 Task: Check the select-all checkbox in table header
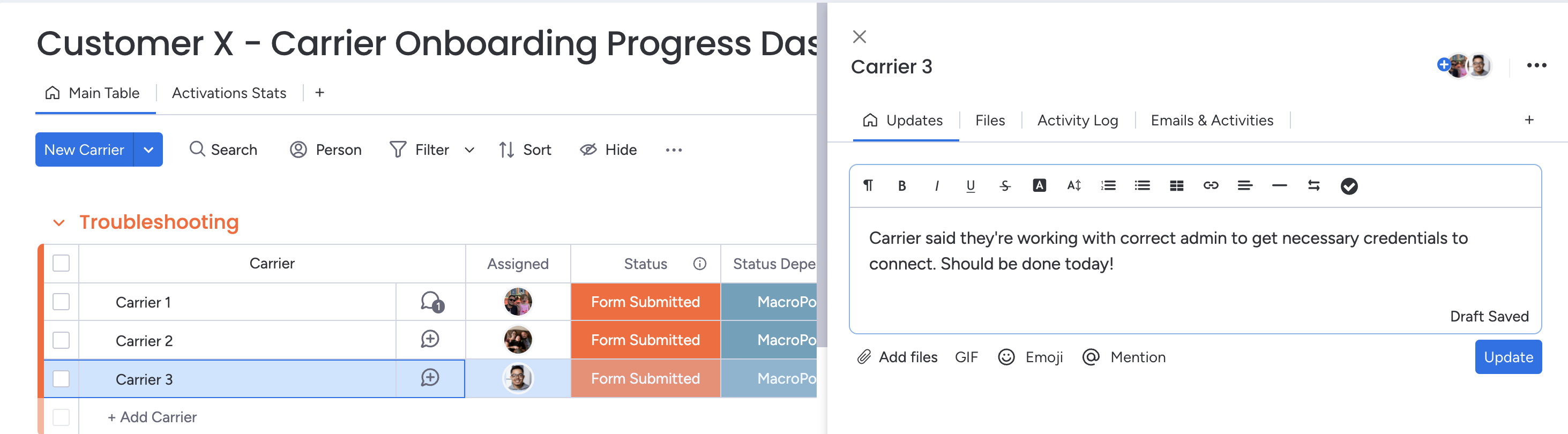(61, 263)
